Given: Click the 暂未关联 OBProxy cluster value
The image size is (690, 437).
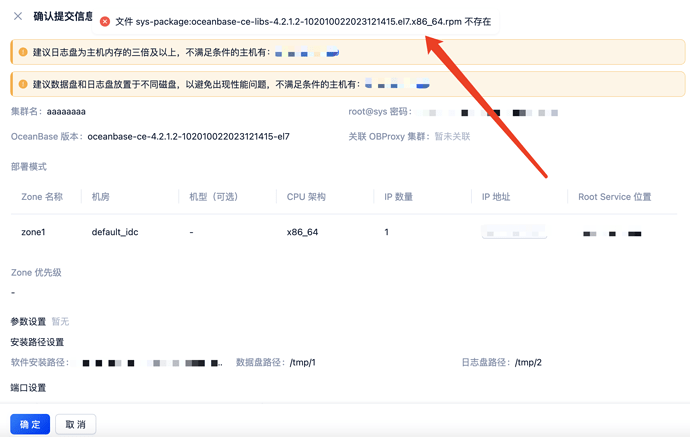Looking at the screenshot, I should [452, 136].
